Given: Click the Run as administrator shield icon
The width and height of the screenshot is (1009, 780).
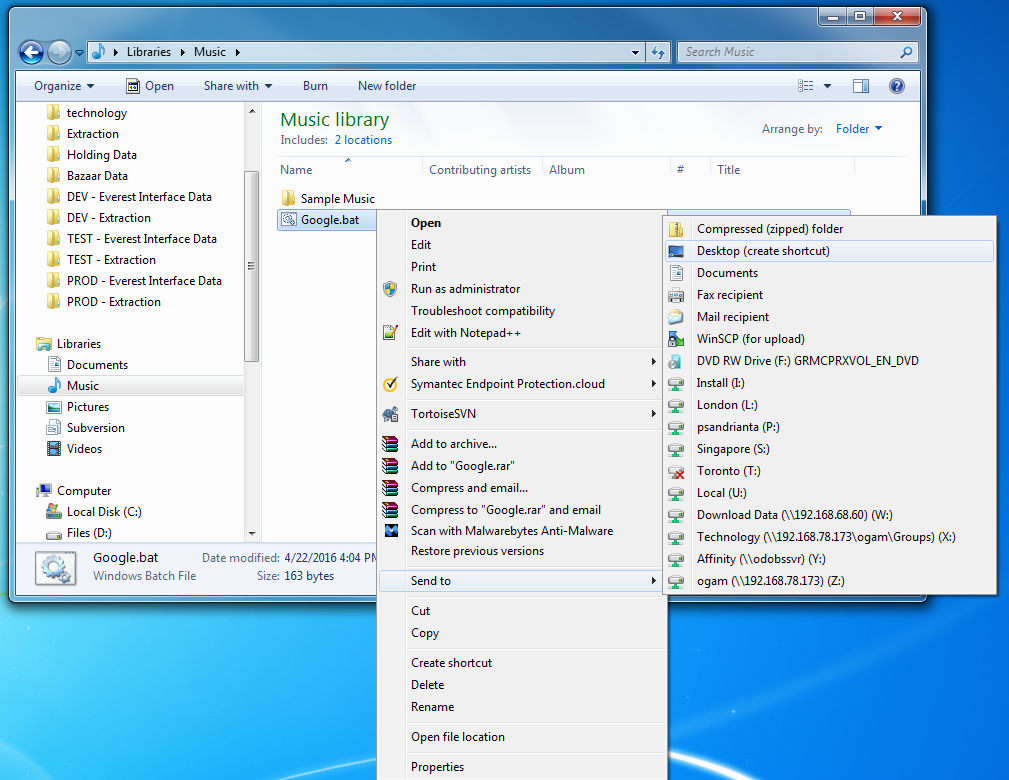Looking at the screenshot, I should 390,289.
